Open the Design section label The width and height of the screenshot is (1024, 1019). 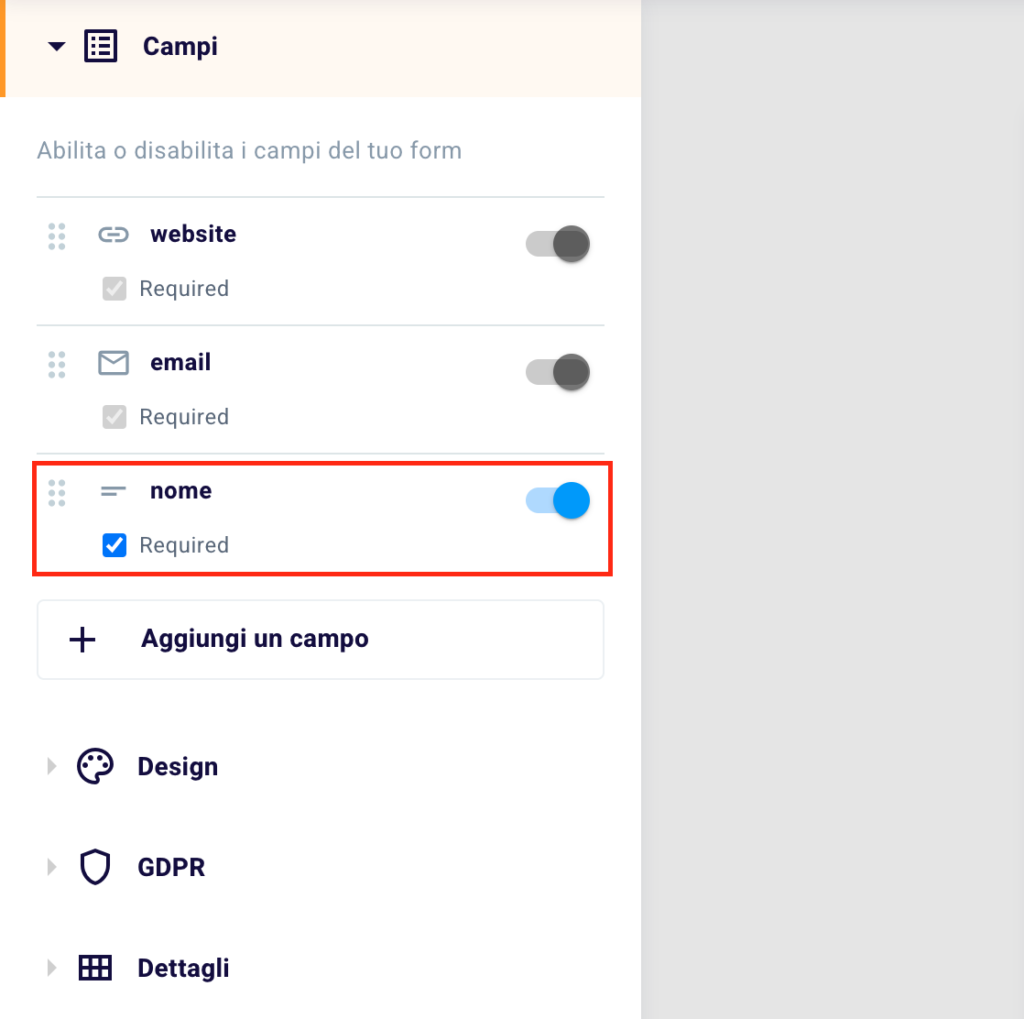178,767
